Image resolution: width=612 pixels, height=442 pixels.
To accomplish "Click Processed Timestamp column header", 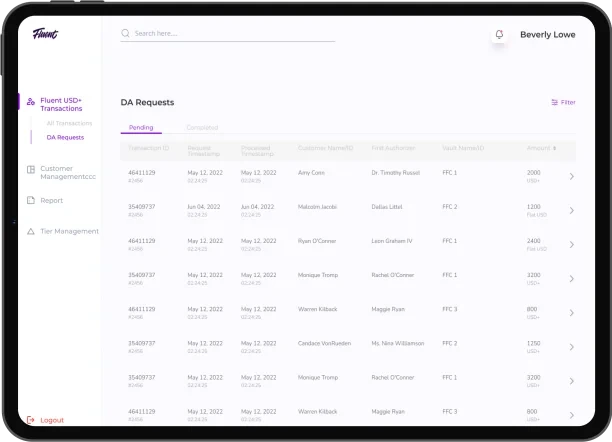I will (x=257, y=151).
